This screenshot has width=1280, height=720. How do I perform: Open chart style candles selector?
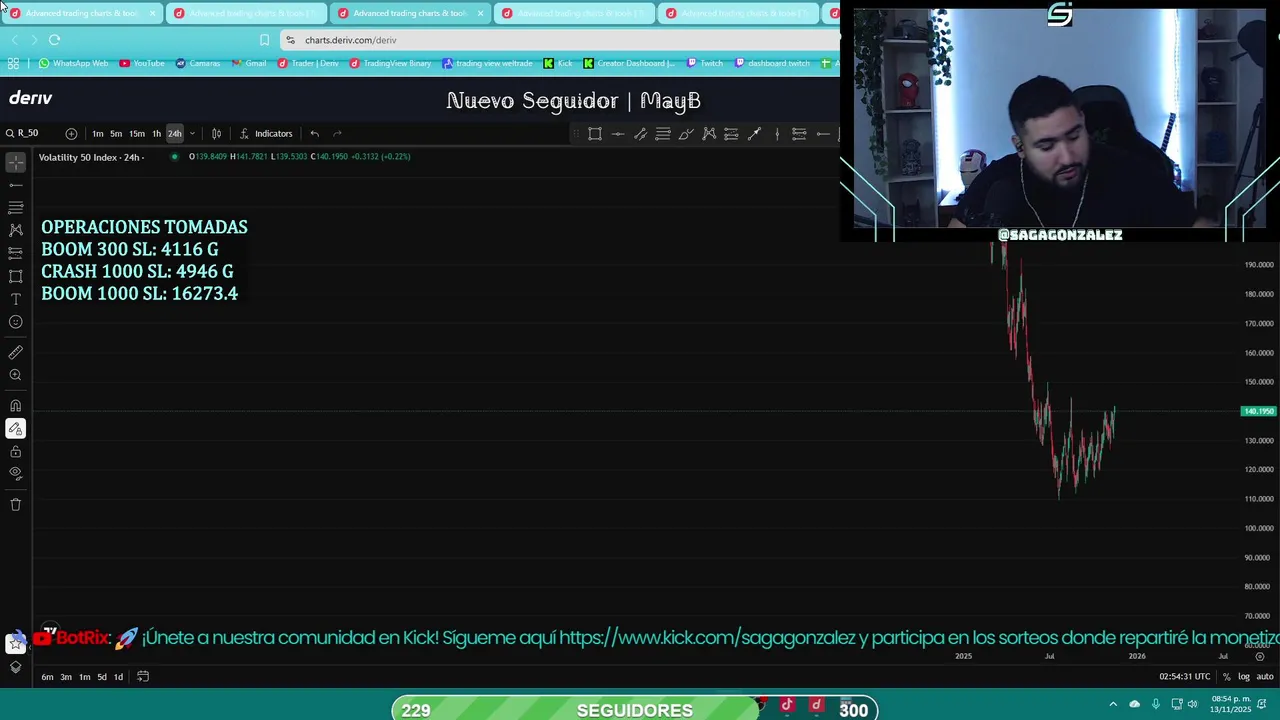point(216,133)
